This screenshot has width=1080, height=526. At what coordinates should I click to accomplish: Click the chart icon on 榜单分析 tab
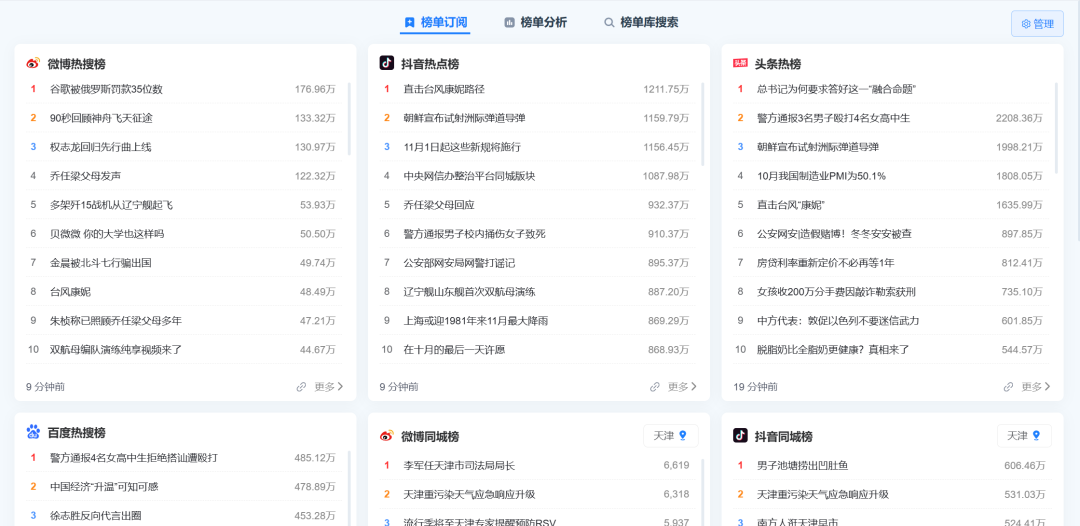pyautogui.click(x=510, y=23)
